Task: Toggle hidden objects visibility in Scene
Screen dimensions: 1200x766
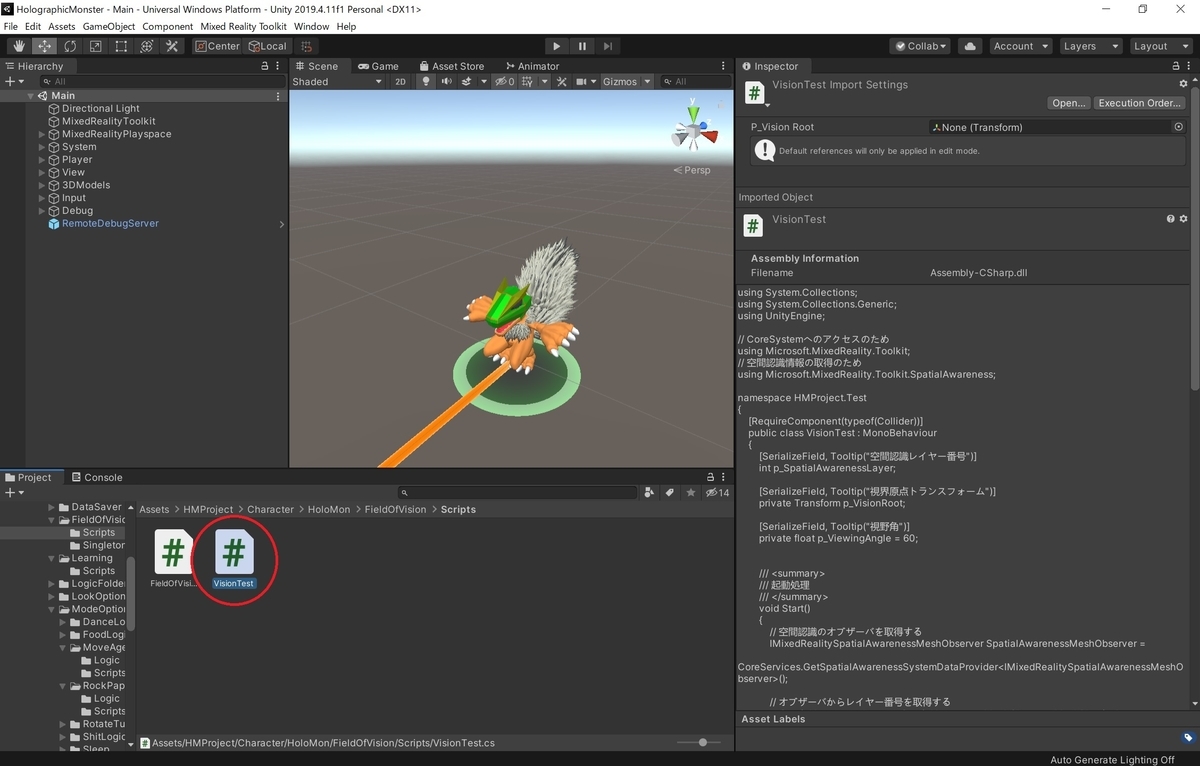Action: [505, 82]
